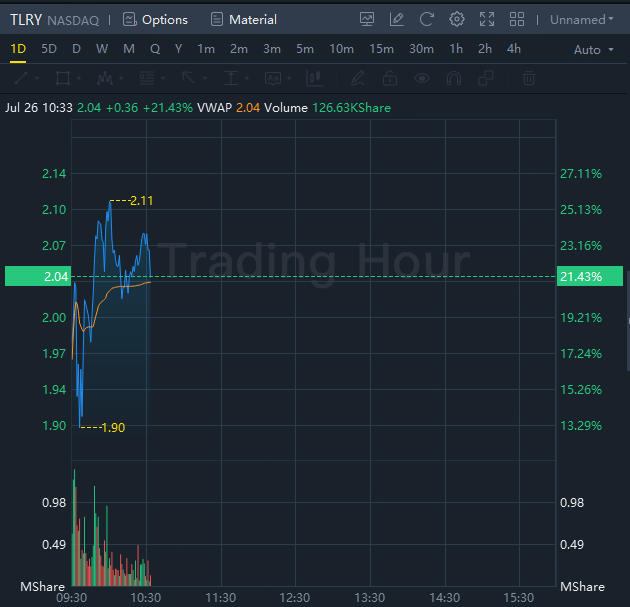Image resolution: width=630 pixels, height=607 pixels.
Task: Delete drawings with the trash icon
Action: [529, 78]
